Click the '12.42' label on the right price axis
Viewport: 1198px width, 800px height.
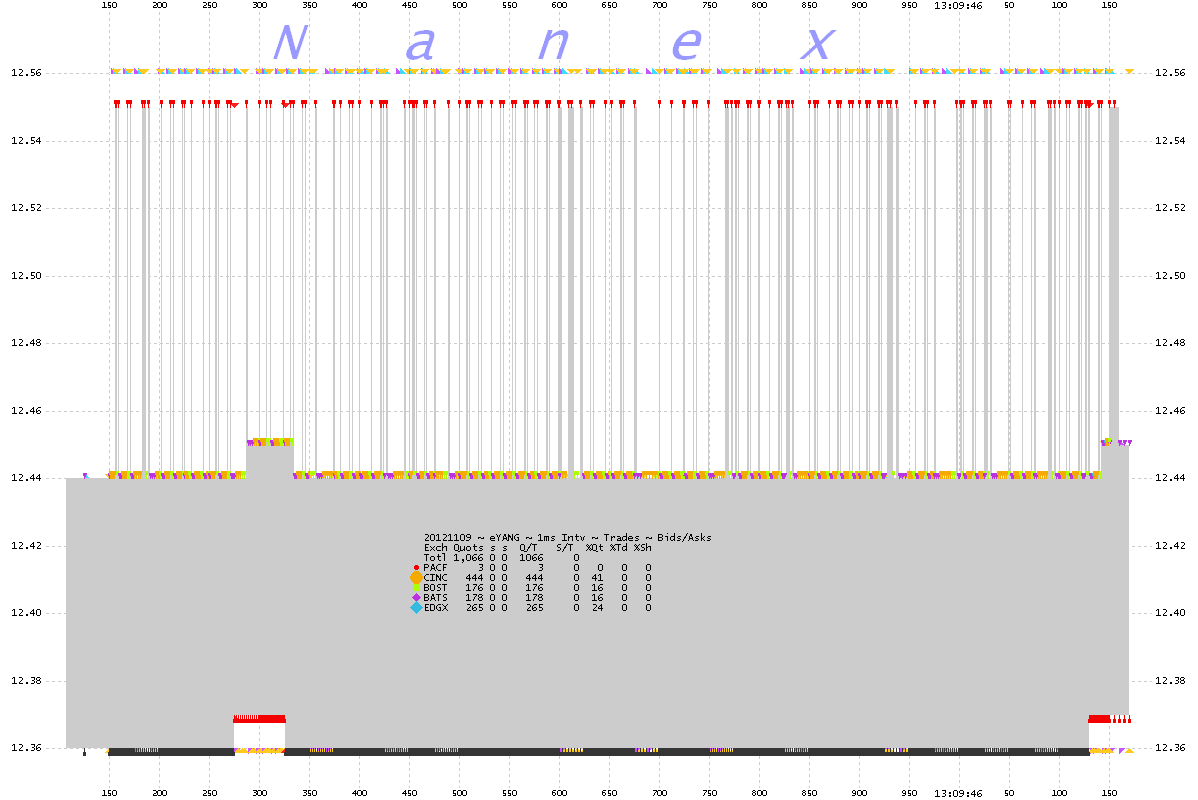pyautogui.click(x=1170, y=546)
